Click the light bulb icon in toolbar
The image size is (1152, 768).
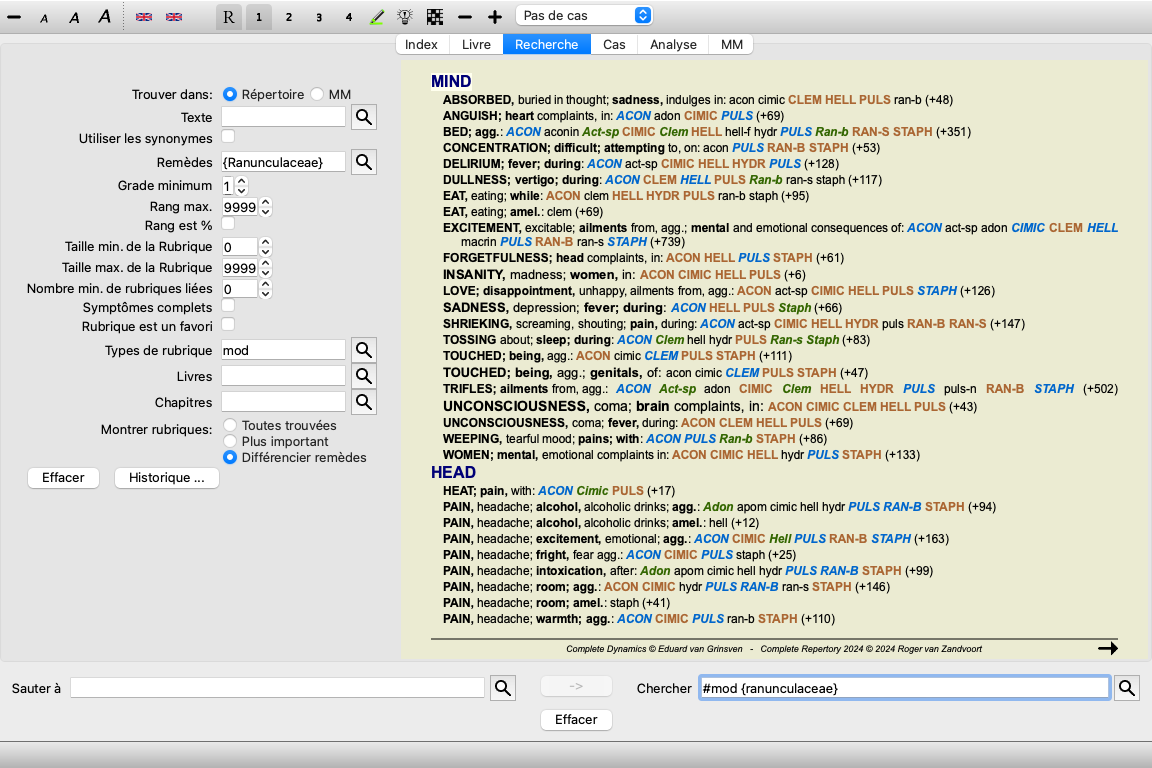[x=405, y=17]
